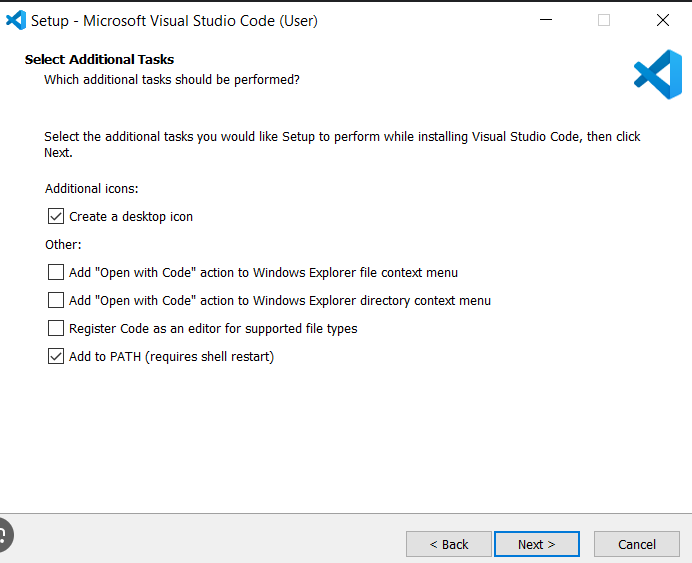Enable Open with Code for file context menu

pos(56,272)
